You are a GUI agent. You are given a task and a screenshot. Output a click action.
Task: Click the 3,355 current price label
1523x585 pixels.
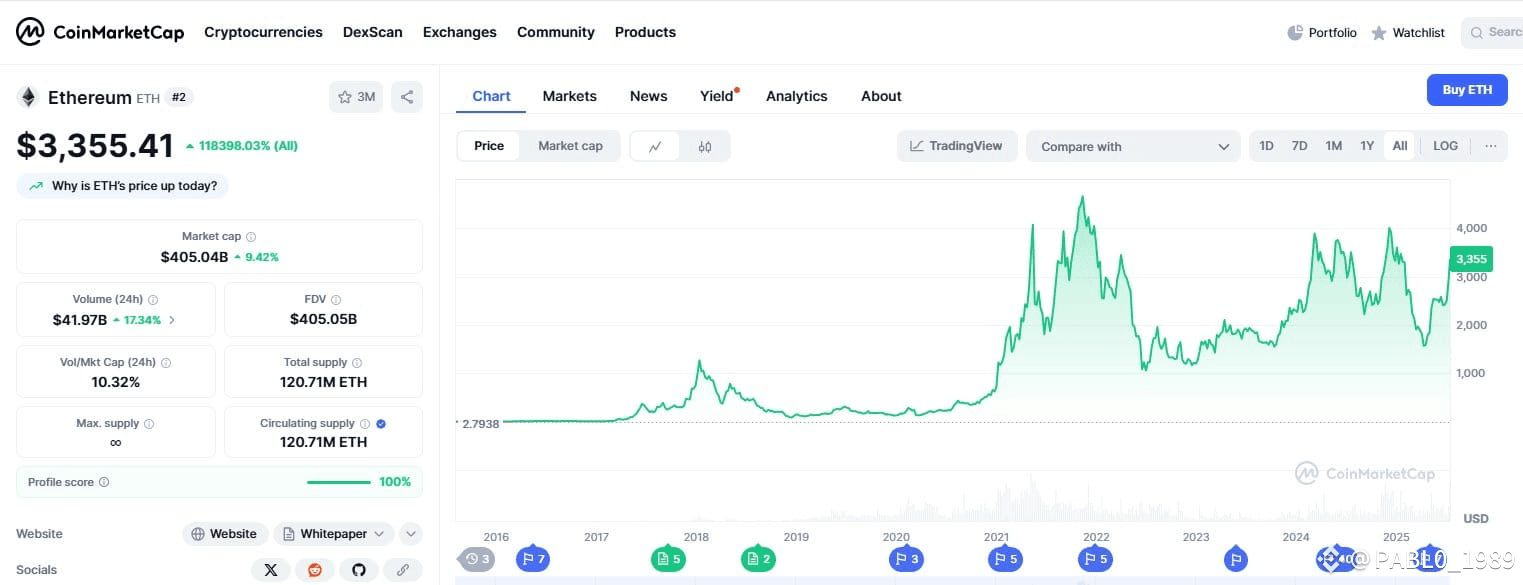click(x=1471, y=259)
